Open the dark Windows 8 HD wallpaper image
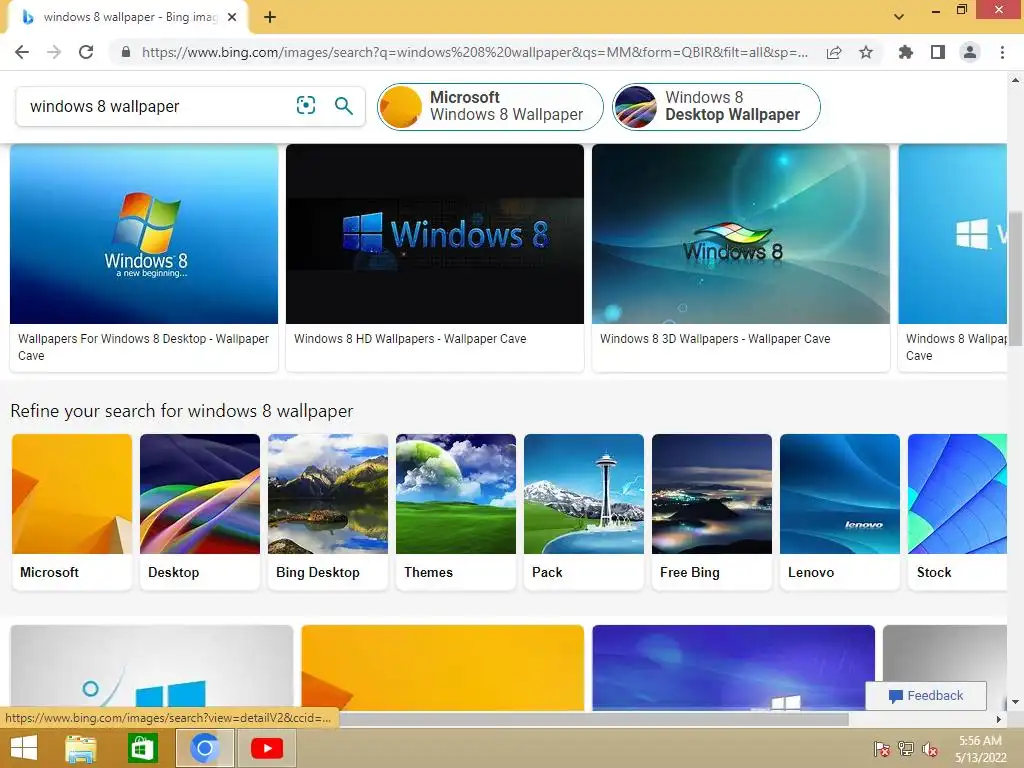This screenshot has width=1024, height=768. [x=435, y=234]
